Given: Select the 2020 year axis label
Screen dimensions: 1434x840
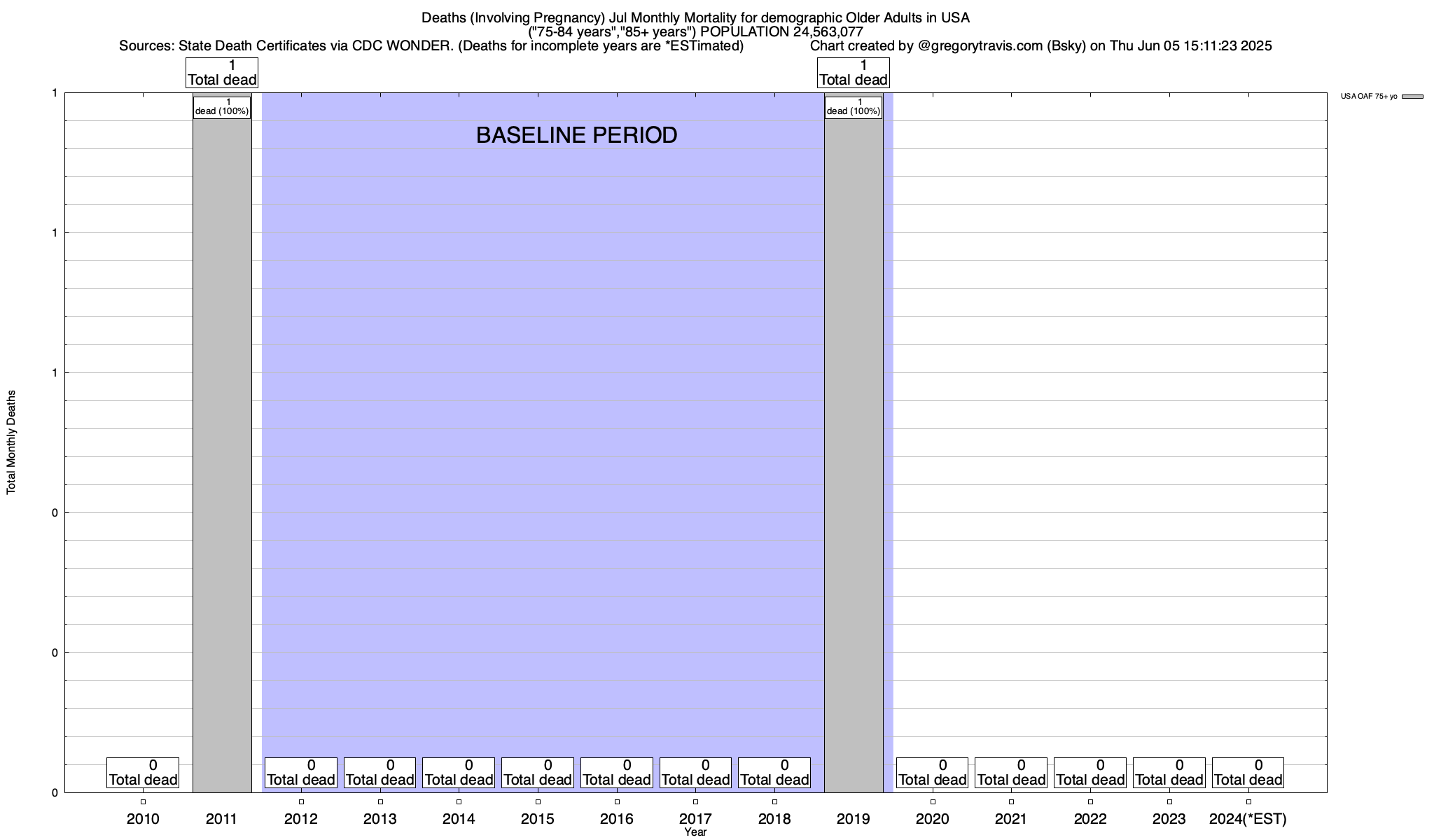Looking at the screenshot, I should click(x=933, y=819).
